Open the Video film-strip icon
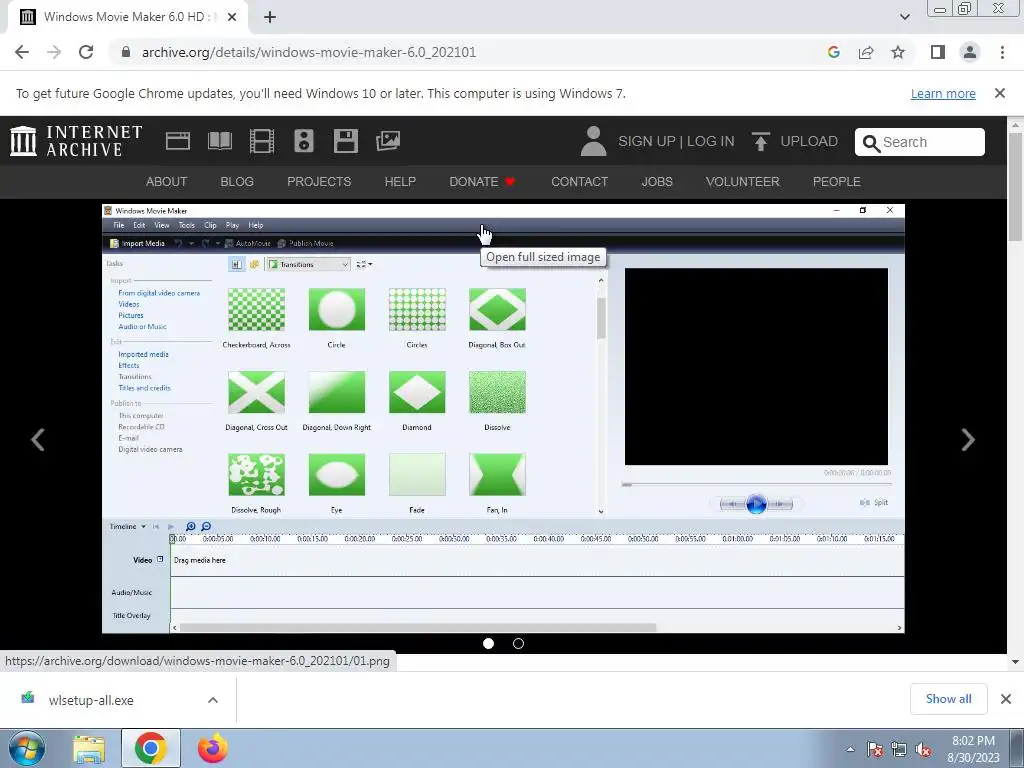1024x768 pixels. click(262, 141)
